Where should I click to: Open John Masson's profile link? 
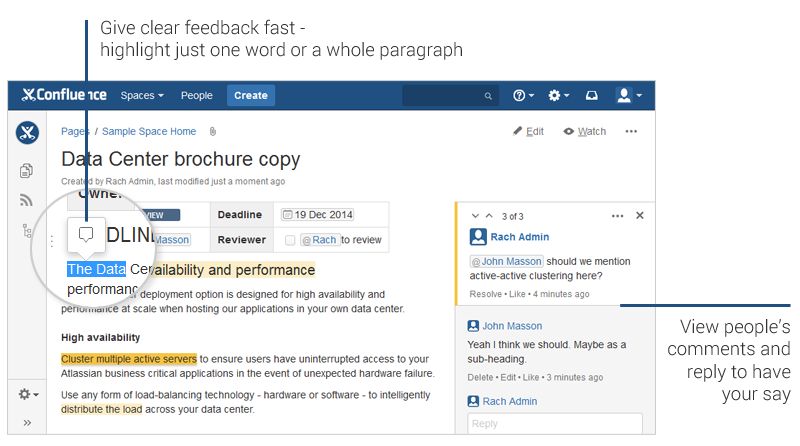click(x=512, y=326)
